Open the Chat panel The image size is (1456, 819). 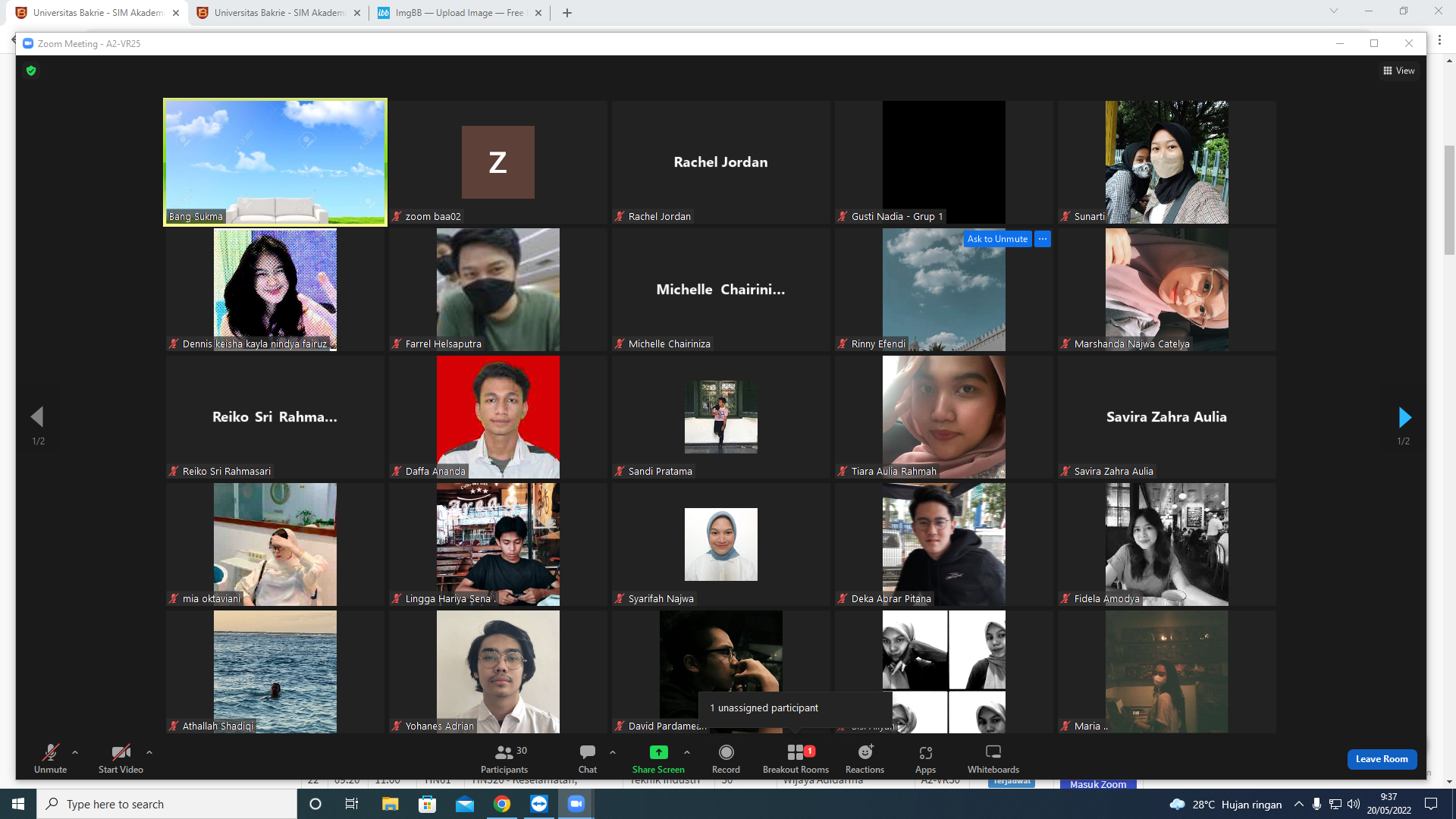point(588,758)
